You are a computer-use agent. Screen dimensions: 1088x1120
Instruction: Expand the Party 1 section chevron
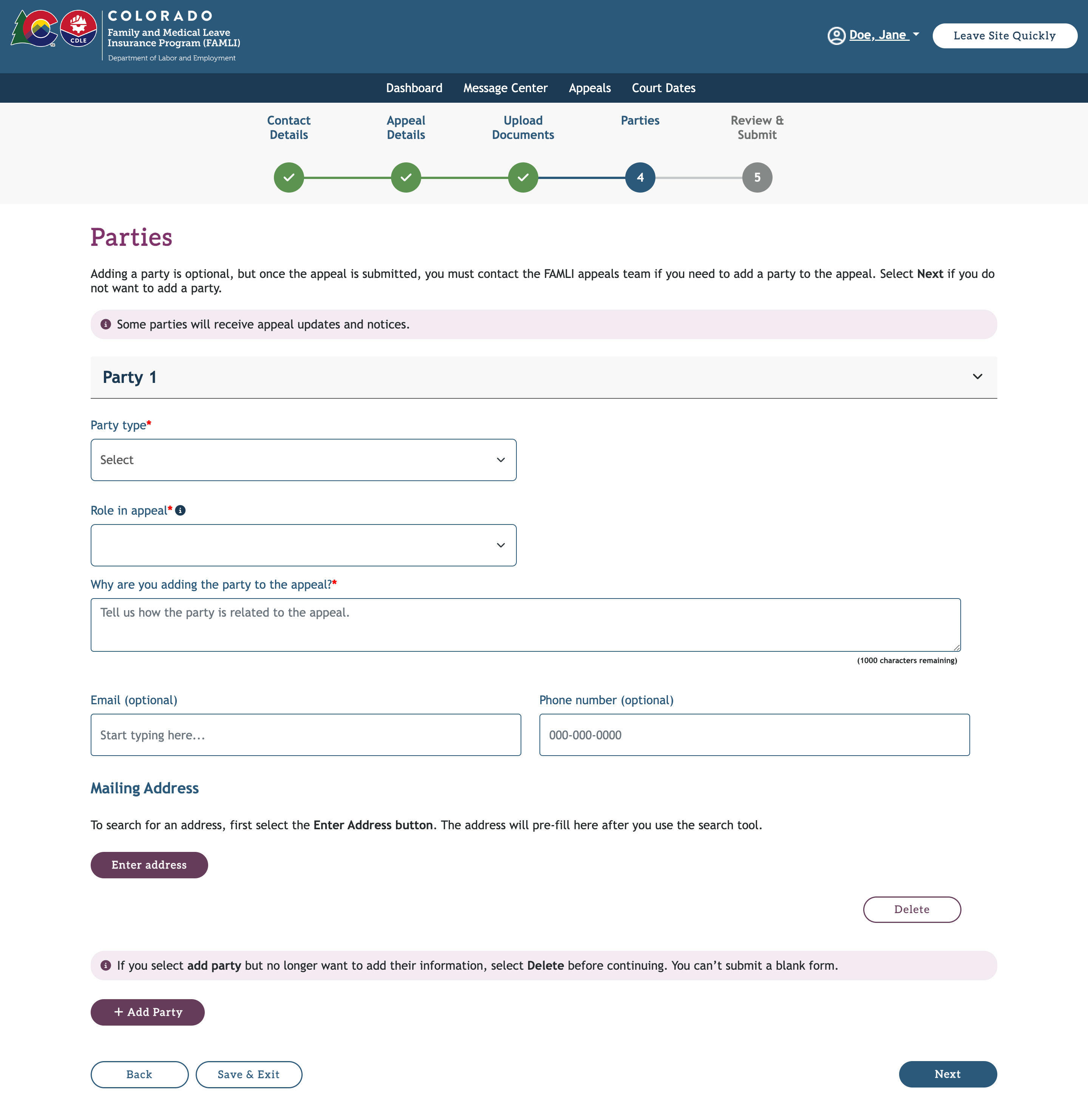click(978, 377)
